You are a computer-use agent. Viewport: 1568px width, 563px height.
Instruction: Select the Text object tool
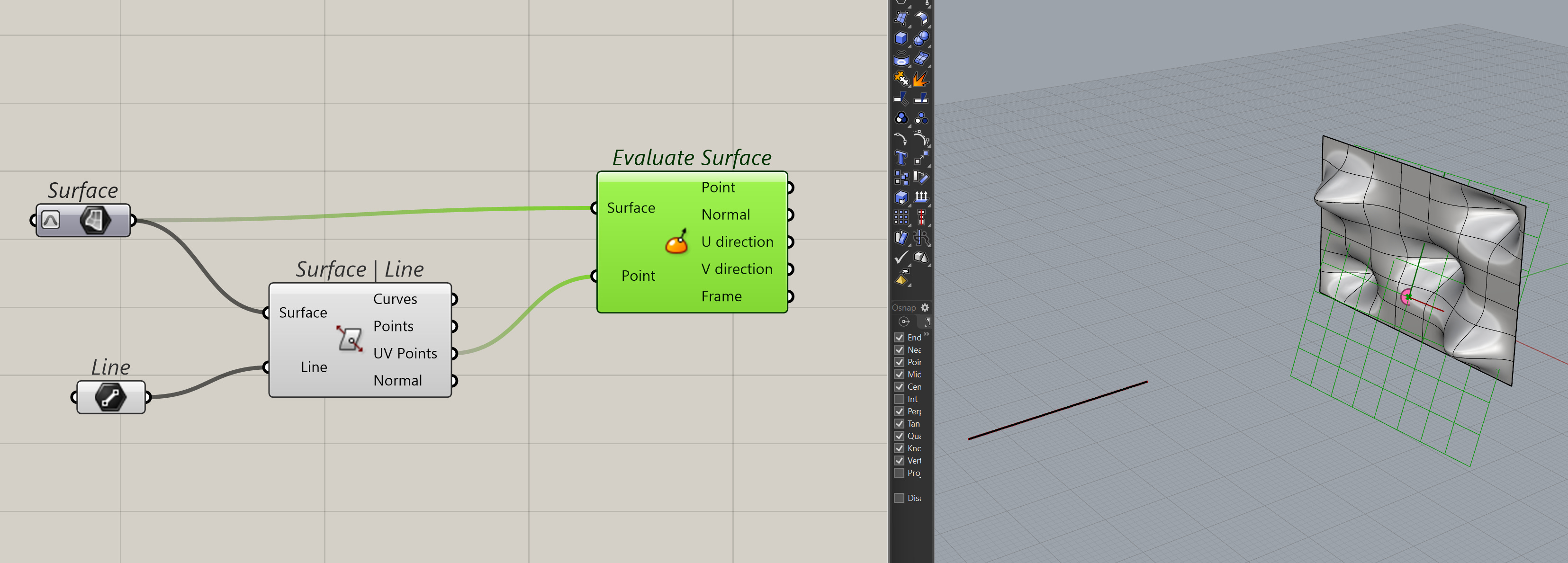tap(901, 158)
